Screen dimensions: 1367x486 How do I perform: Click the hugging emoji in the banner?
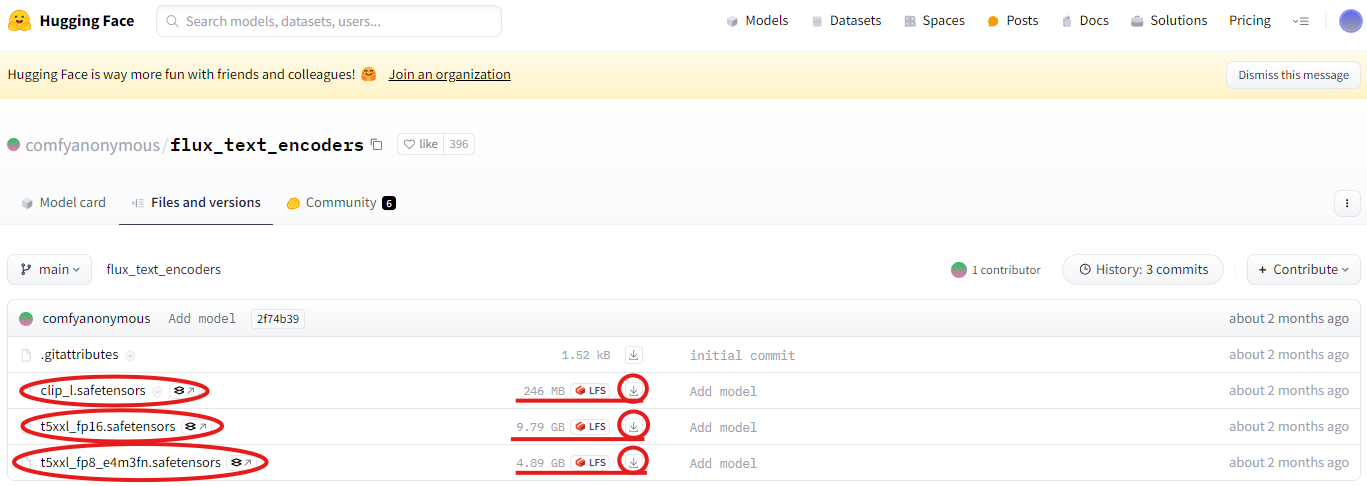point(369,74)
